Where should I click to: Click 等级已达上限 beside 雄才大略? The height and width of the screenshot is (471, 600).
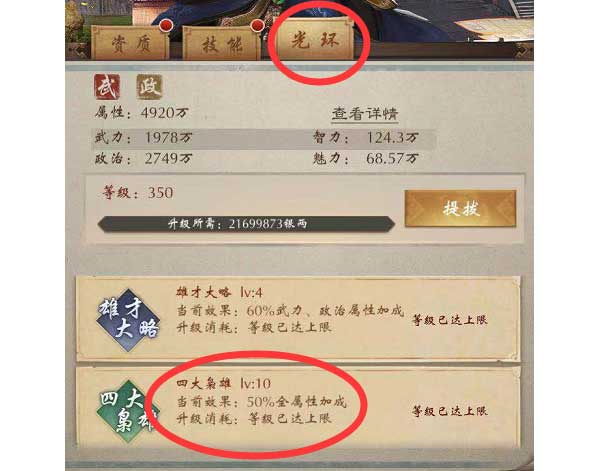[450, 320]
